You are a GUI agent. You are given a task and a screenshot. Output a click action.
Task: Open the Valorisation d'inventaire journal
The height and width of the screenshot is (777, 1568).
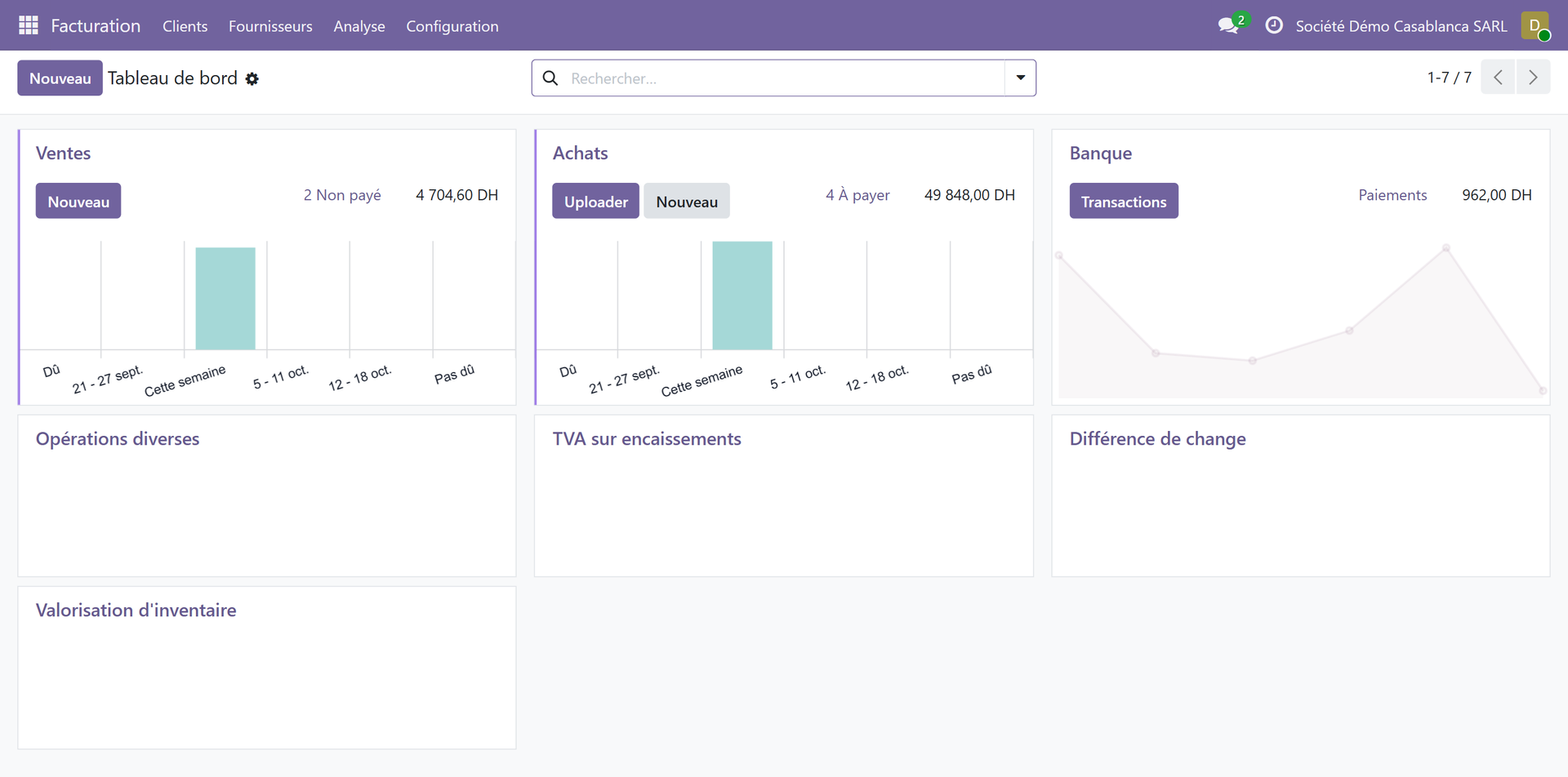point(136,610)
